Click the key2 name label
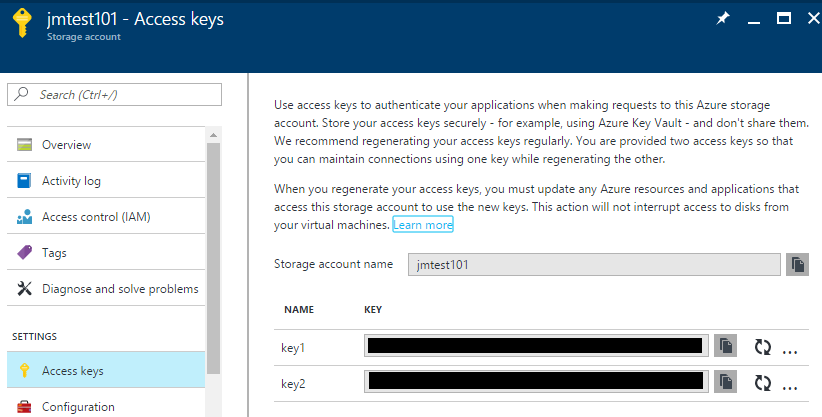 (293, 384)
